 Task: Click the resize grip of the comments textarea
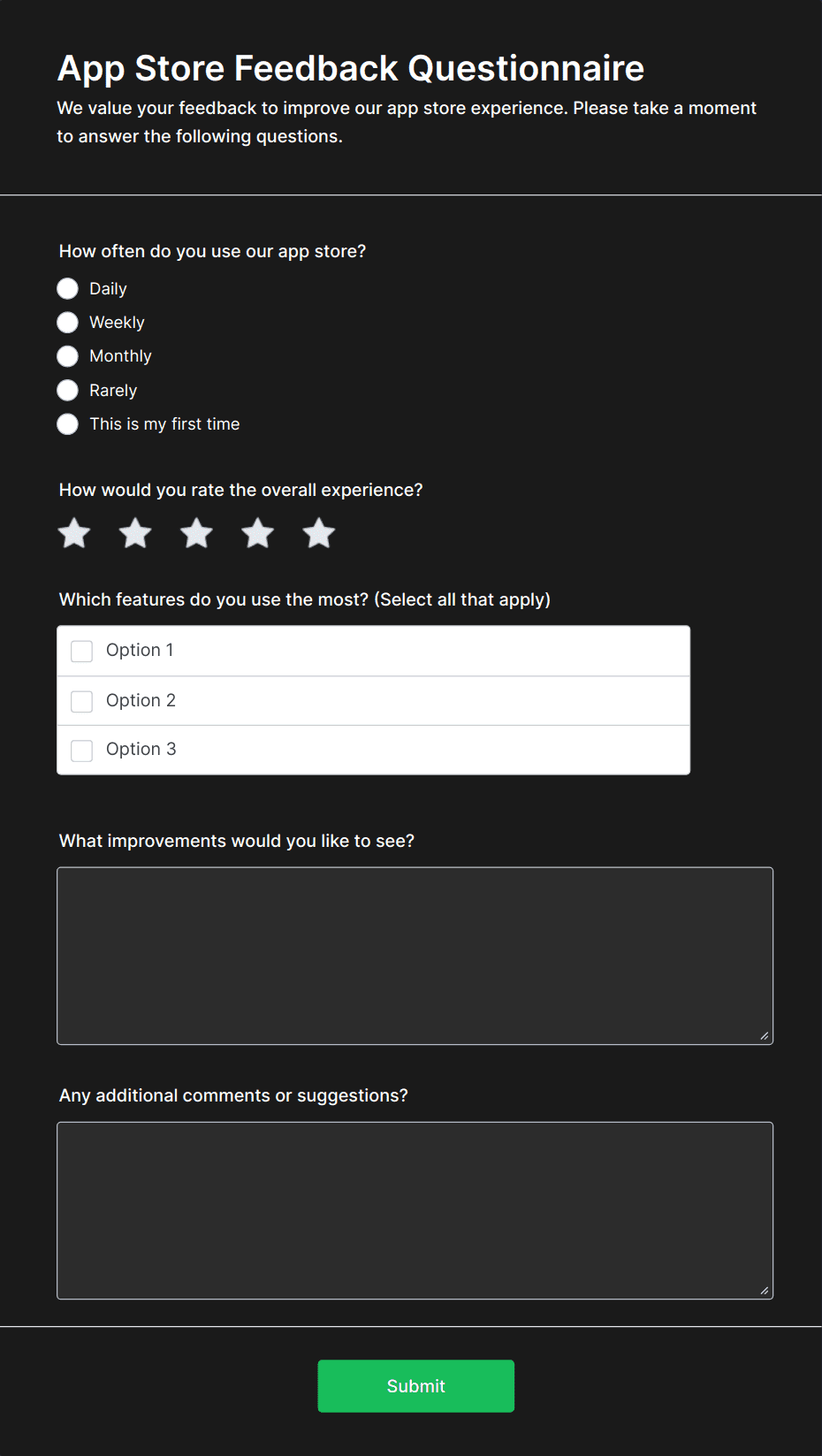pyautogui.click(x=765, y=1291)
